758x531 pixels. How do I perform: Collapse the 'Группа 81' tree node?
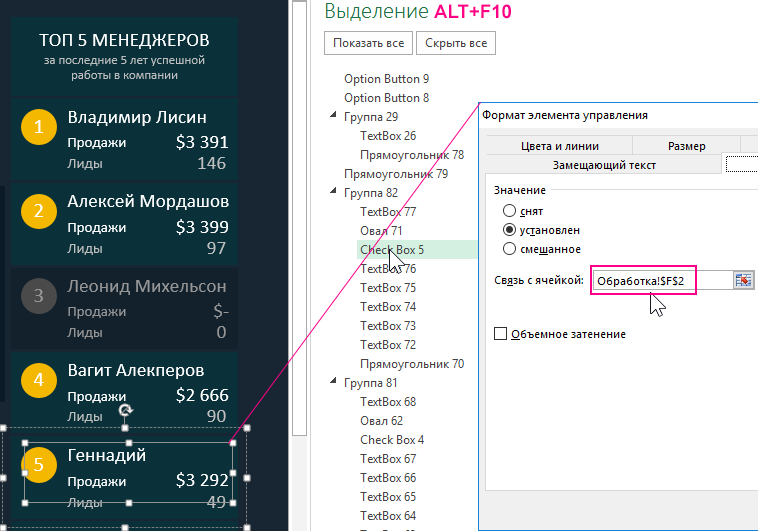pos(333,383)
